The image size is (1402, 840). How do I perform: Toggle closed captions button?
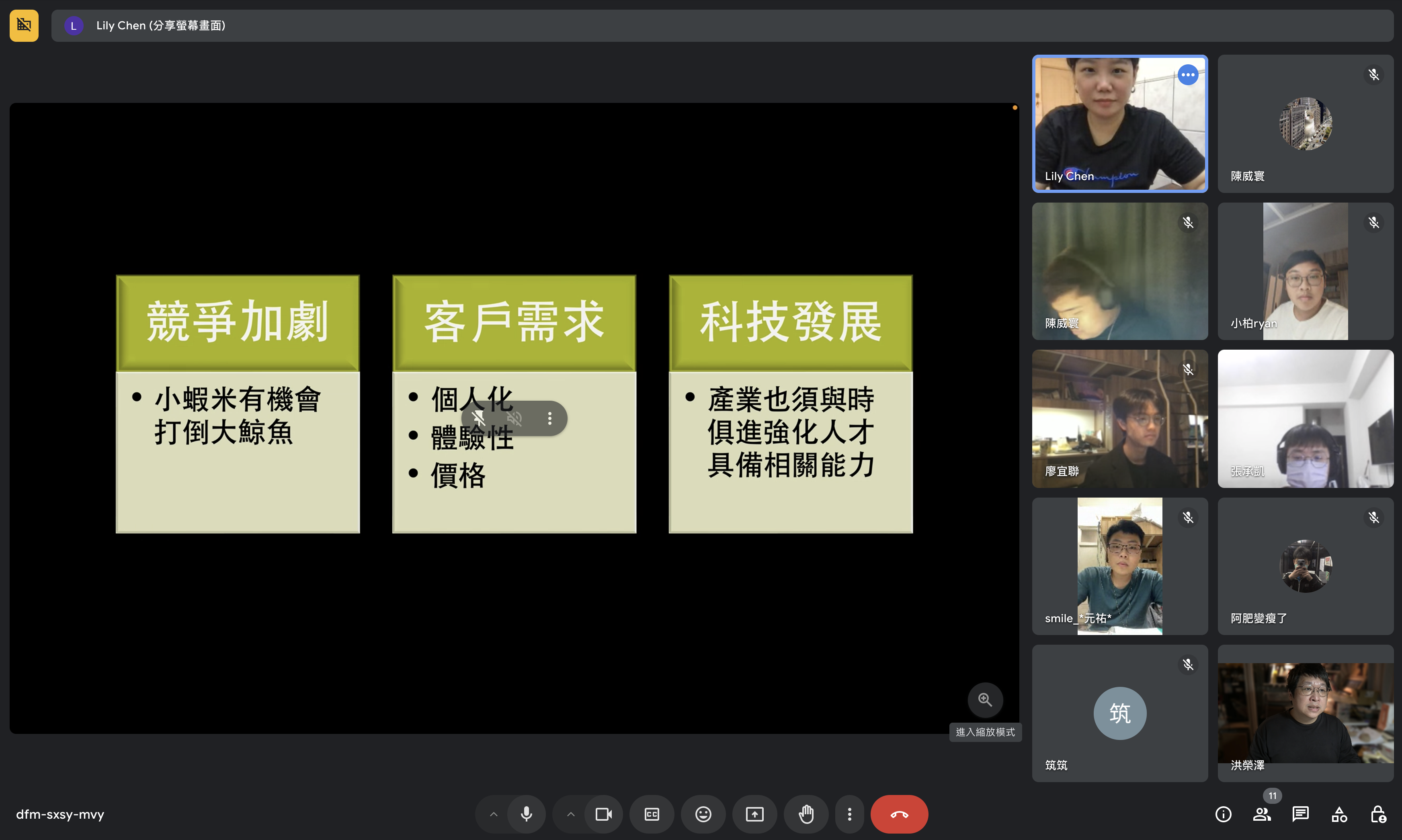tap(652, 814)
